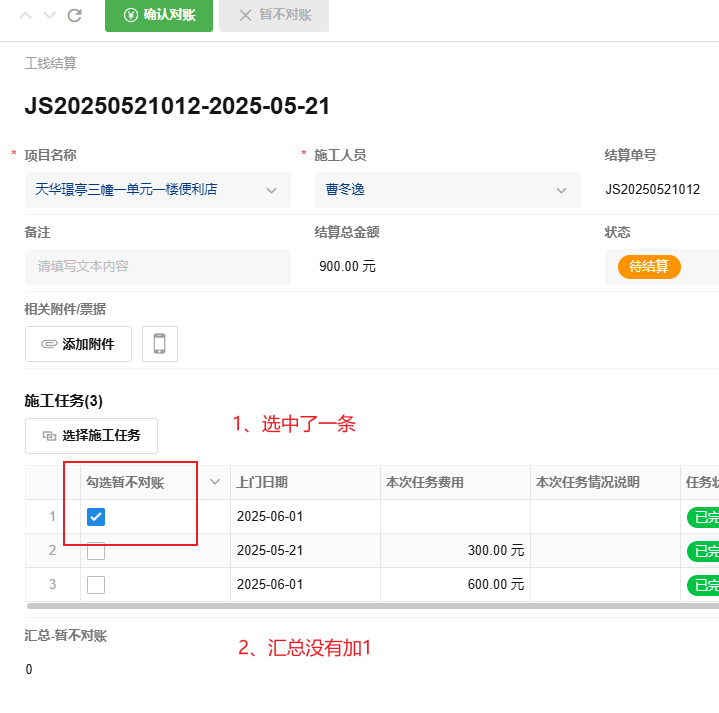The width and height of the screenshot is (719, 713).
Task: Open the 项目名称 dropdown
Action: [271, 190]
